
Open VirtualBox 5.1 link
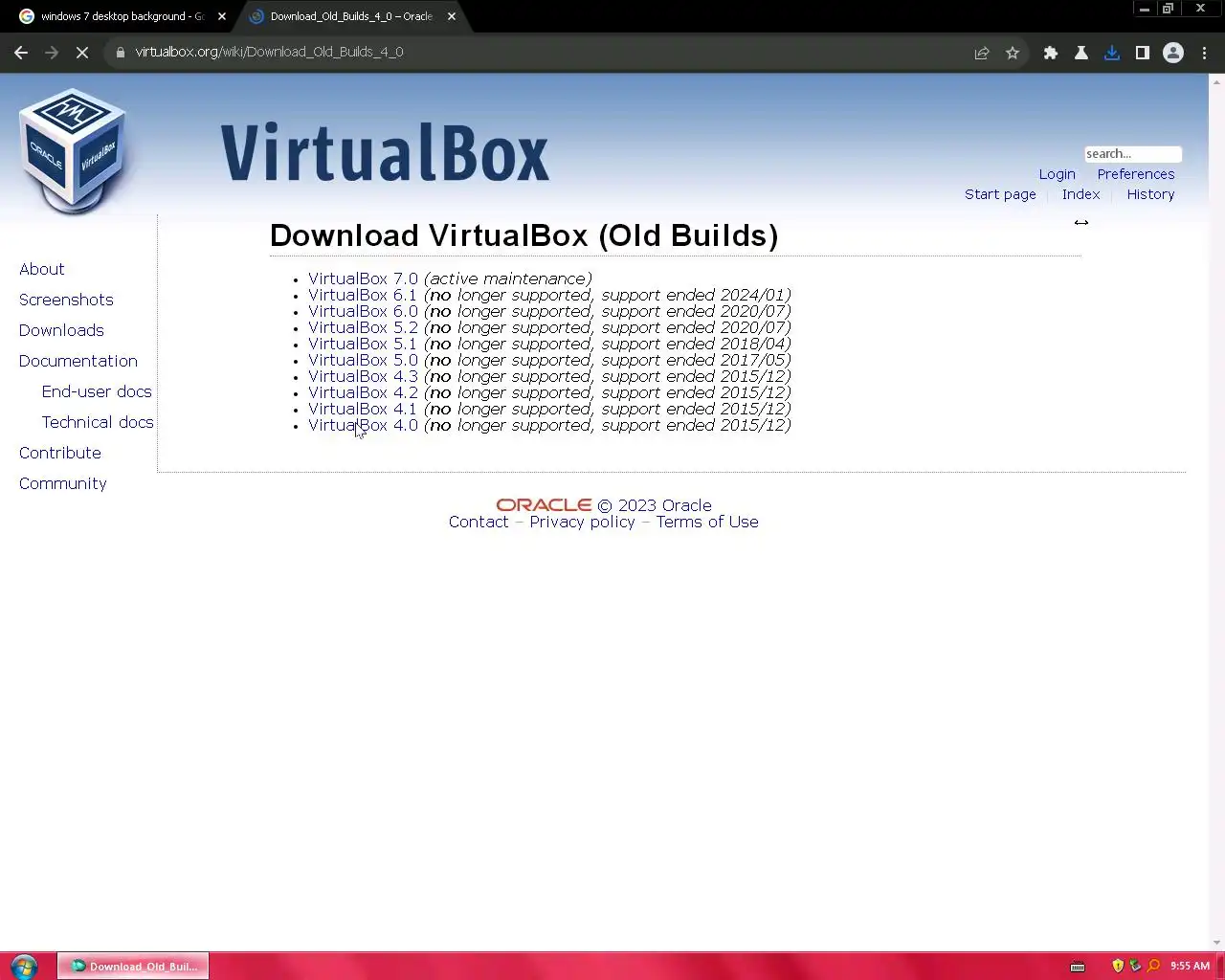pyautogui.click(x=363, y=345)
